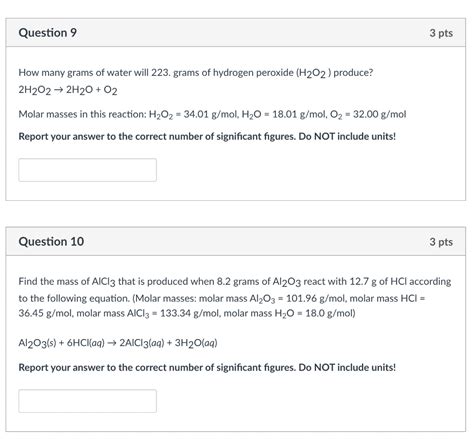Click the 3 pts label of Question 10
474x439 pixels.
441,242
